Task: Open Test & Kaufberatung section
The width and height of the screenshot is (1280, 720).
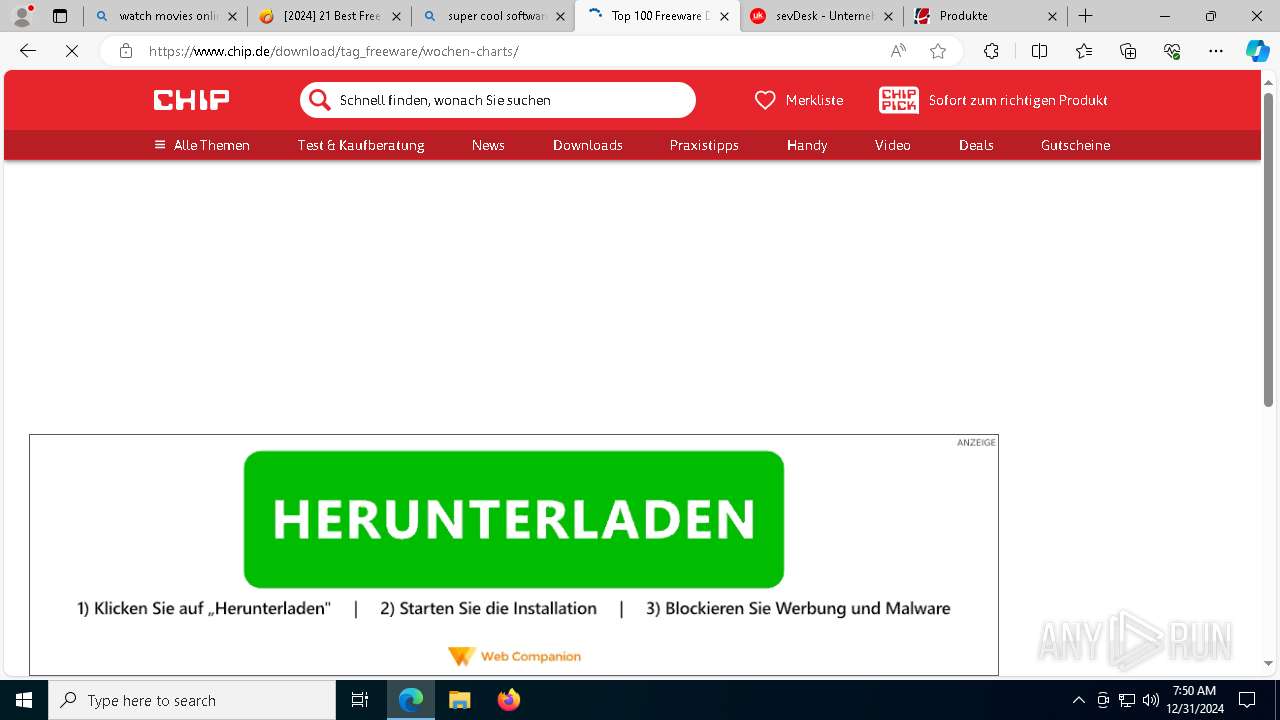Action: pos(361,145)
